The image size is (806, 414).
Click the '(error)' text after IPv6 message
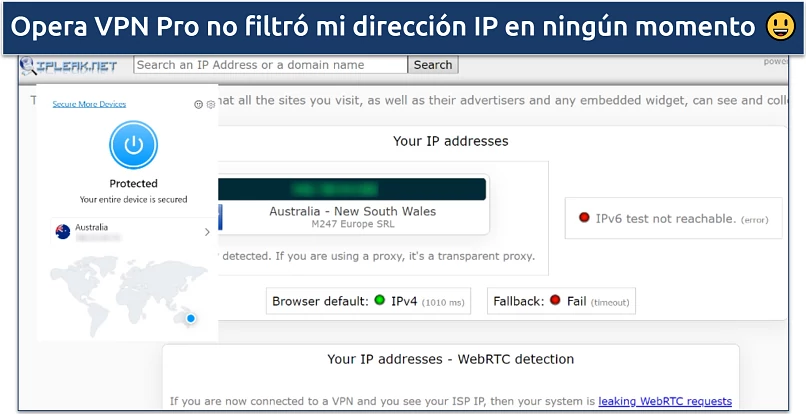point(754,220)
